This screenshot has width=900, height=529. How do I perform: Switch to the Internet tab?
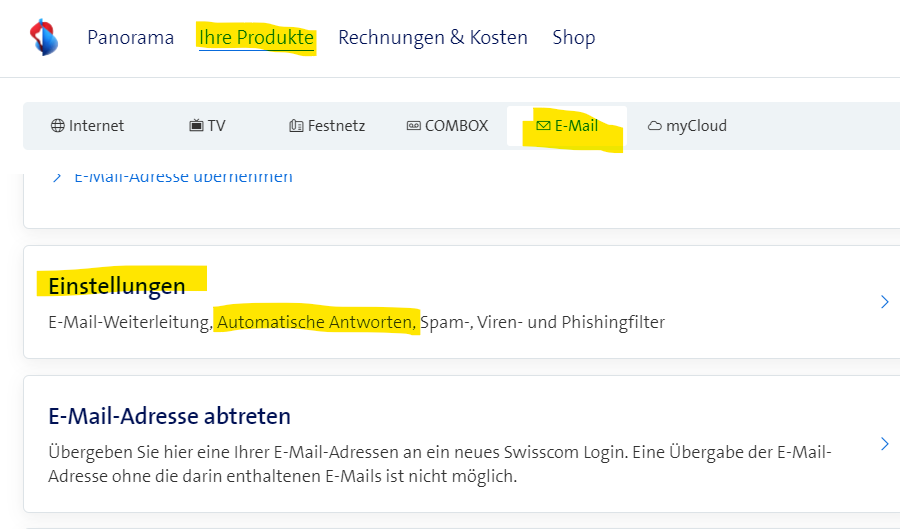point(96,126)
